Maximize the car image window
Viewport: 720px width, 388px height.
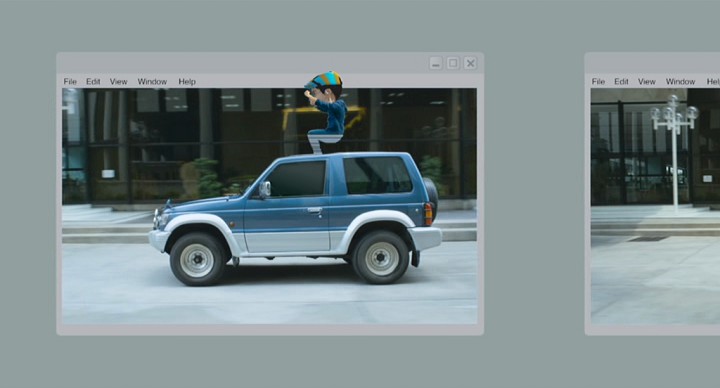pos(453,63)
